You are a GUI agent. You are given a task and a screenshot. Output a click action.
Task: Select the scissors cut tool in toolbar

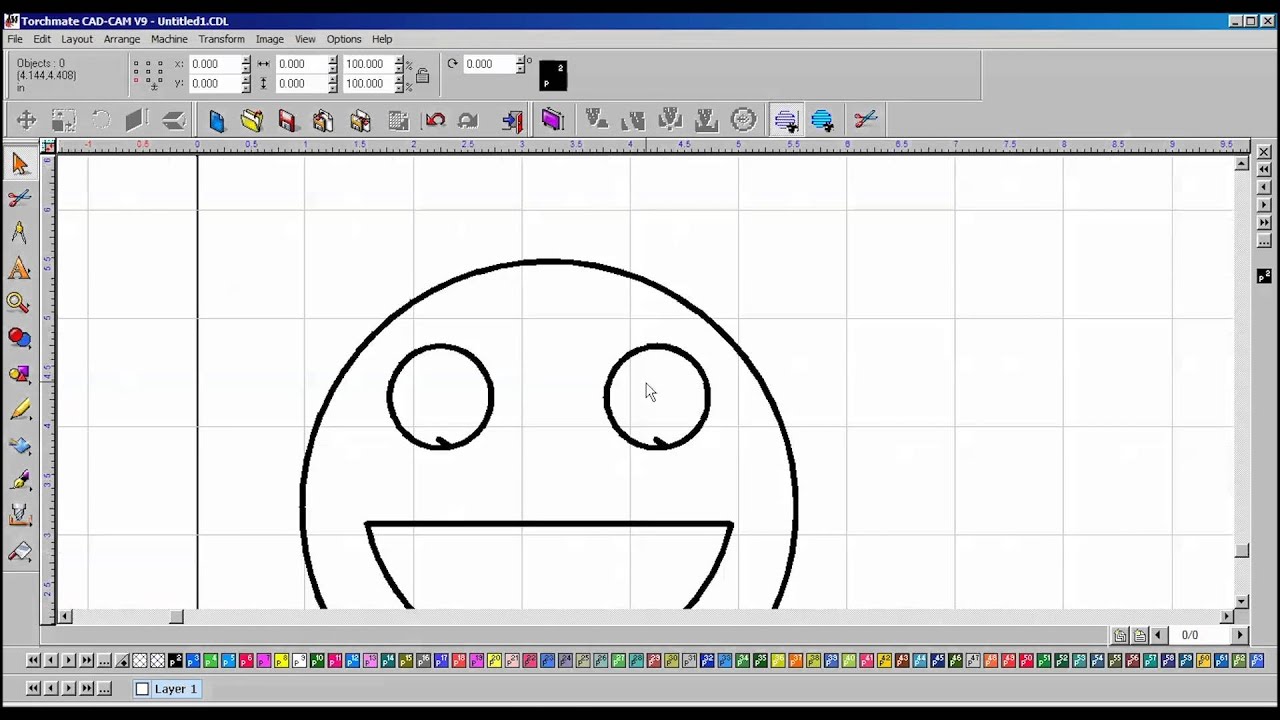click(x=865, y=120)
